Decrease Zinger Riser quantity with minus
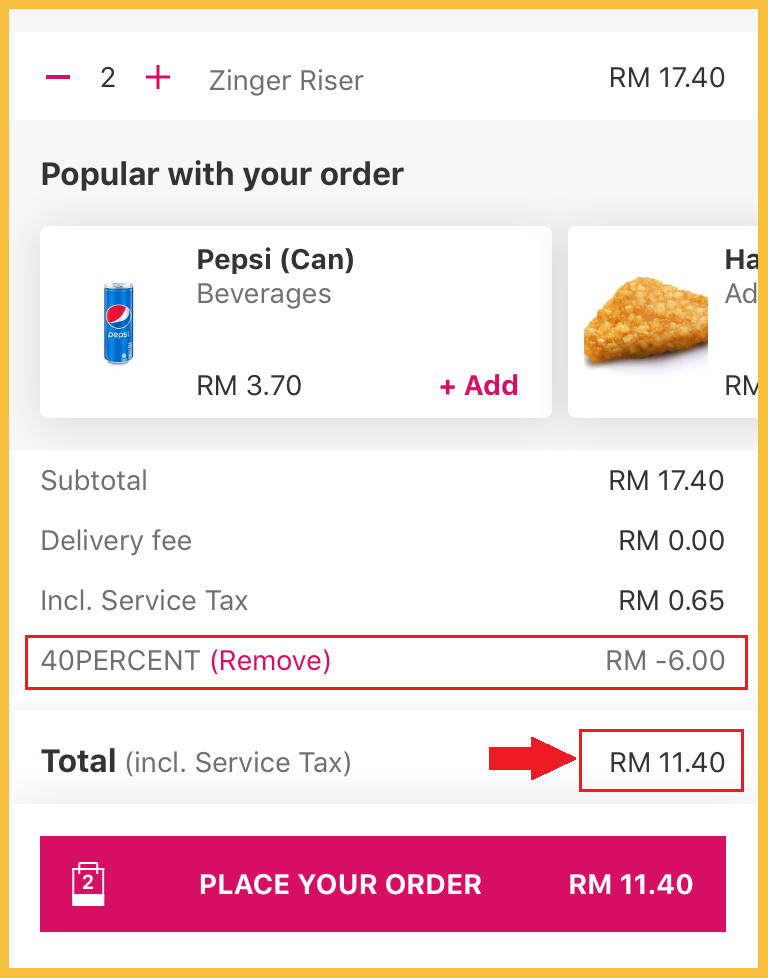This screenshot has height=978, width=768. pos(58,78)
